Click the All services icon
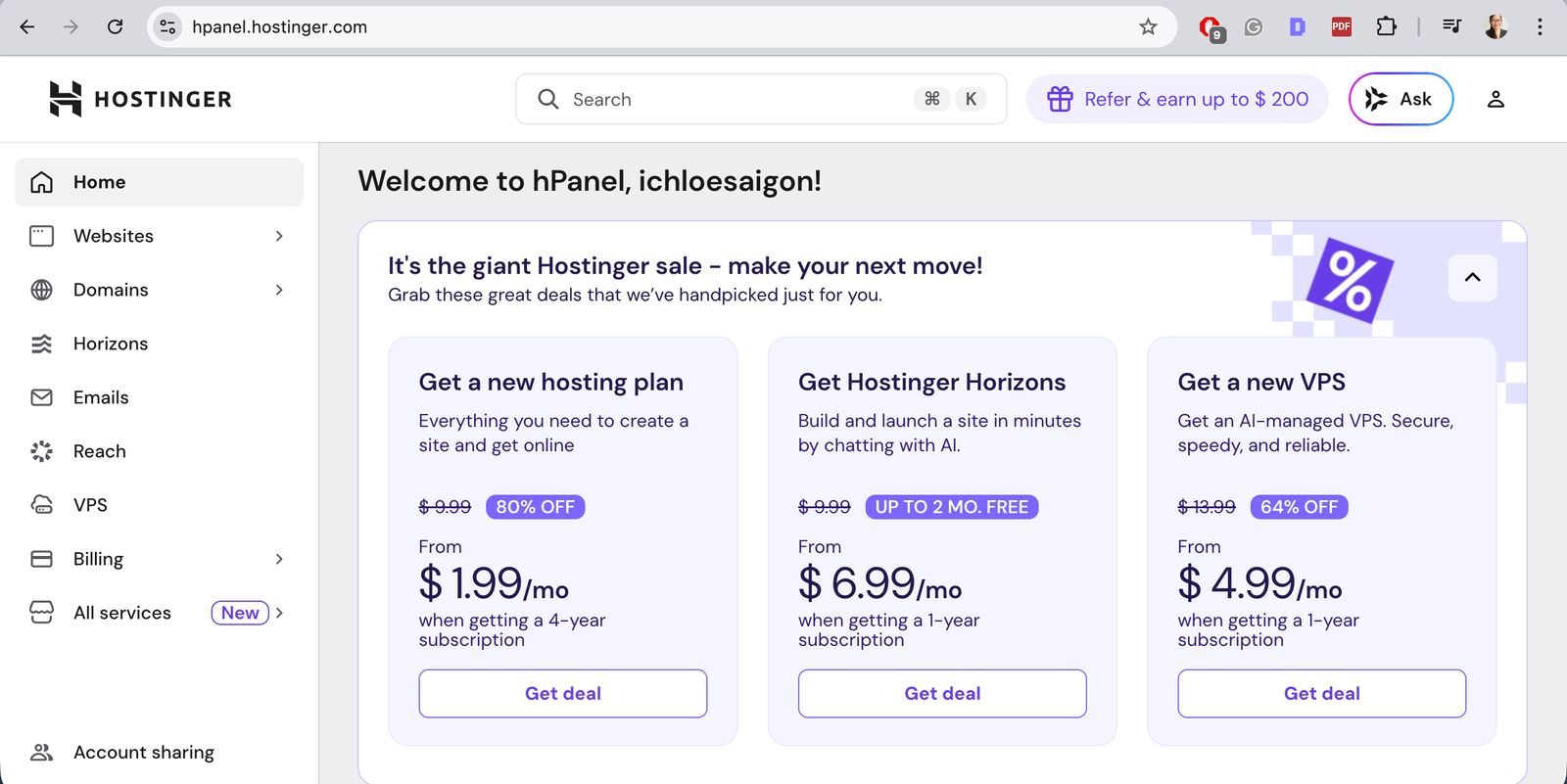The height and width of the screenshot is (784, 1567). 41,613
